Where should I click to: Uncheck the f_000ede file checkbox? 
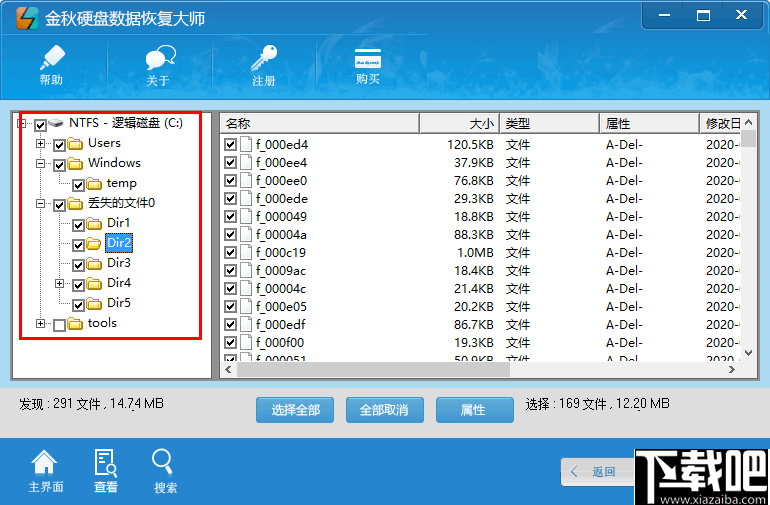click(230, 198)
